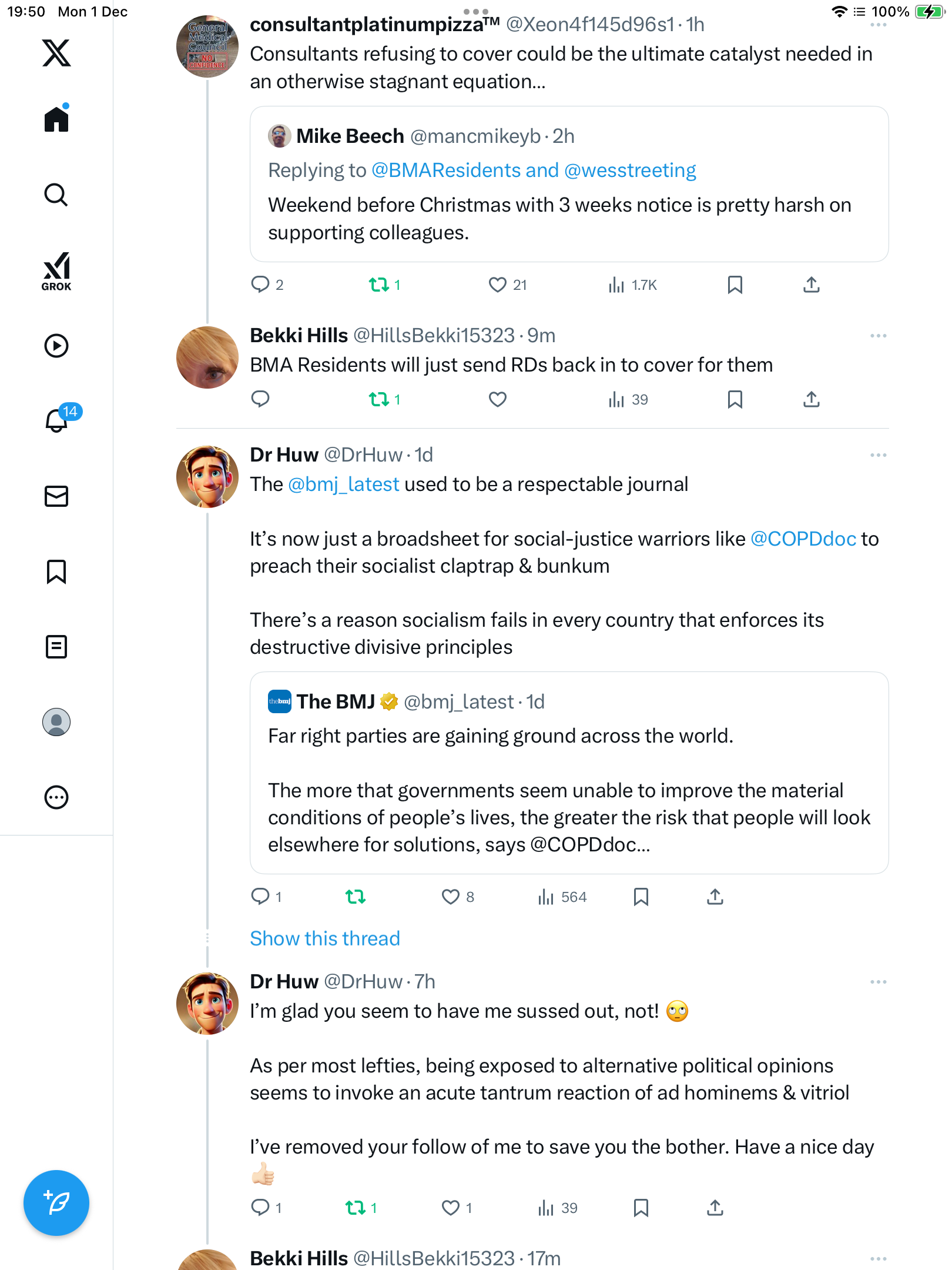The height and width of the screenshot is (1270, 952).
Task: Undo repost on Dr Huw's BMJ post
Action: point(356,897)
